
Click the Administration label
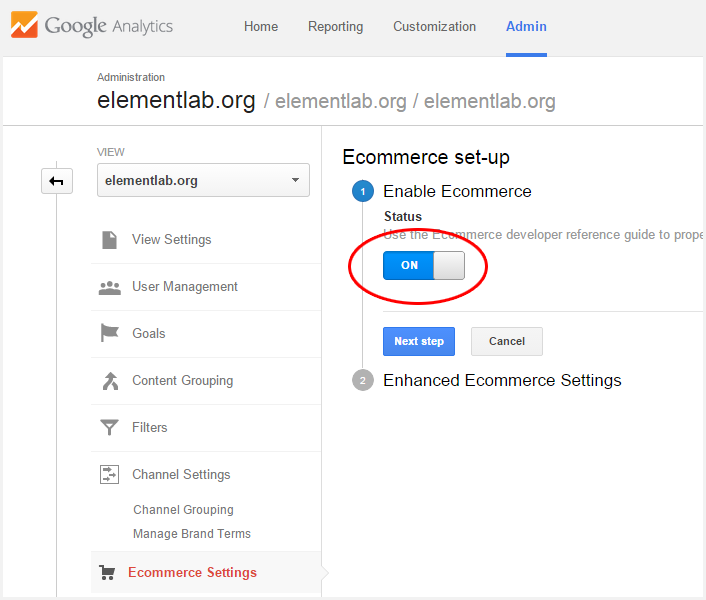[x=131, y=77]
